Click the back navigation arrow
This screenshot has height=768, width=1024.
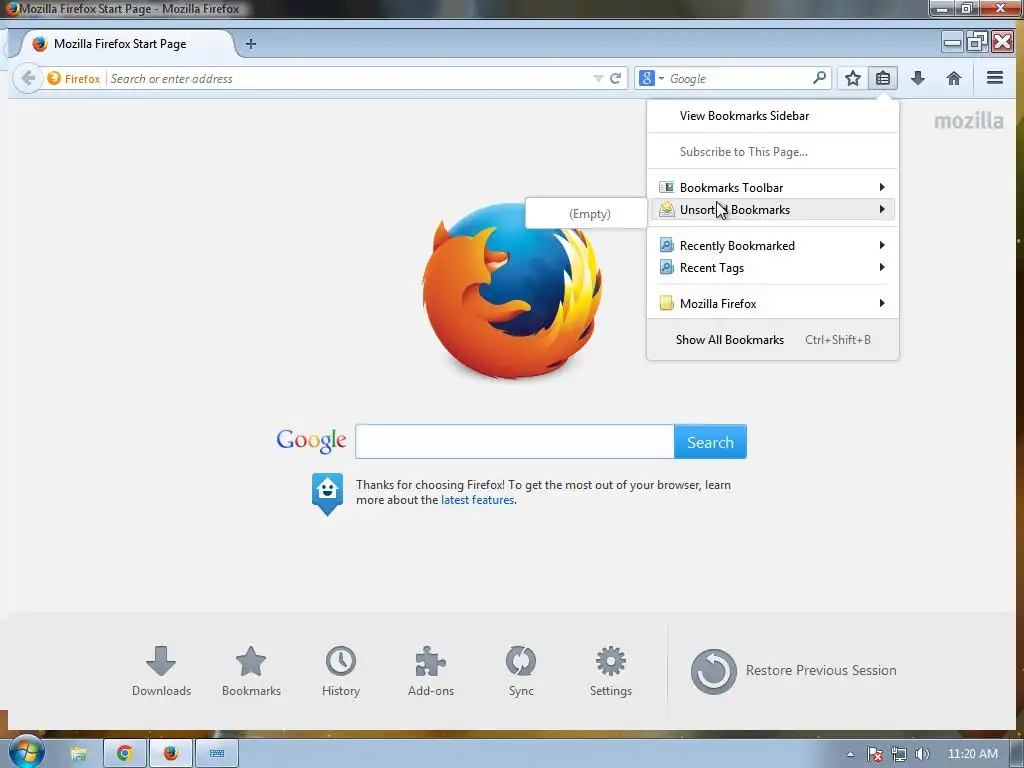point(27,78)
